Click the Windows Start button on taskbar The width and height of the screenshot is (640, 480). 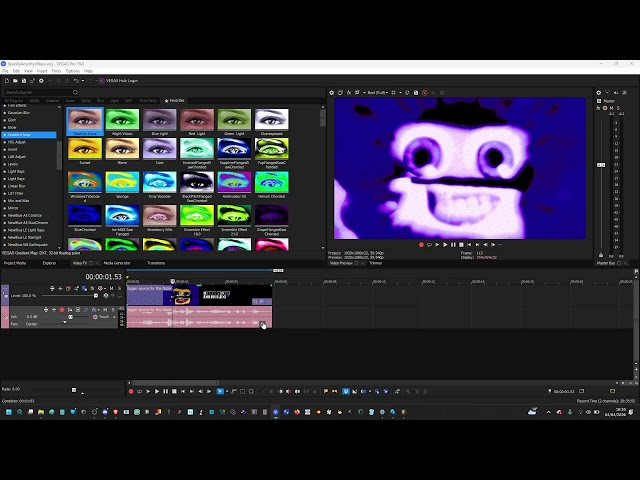coord(9,412)
